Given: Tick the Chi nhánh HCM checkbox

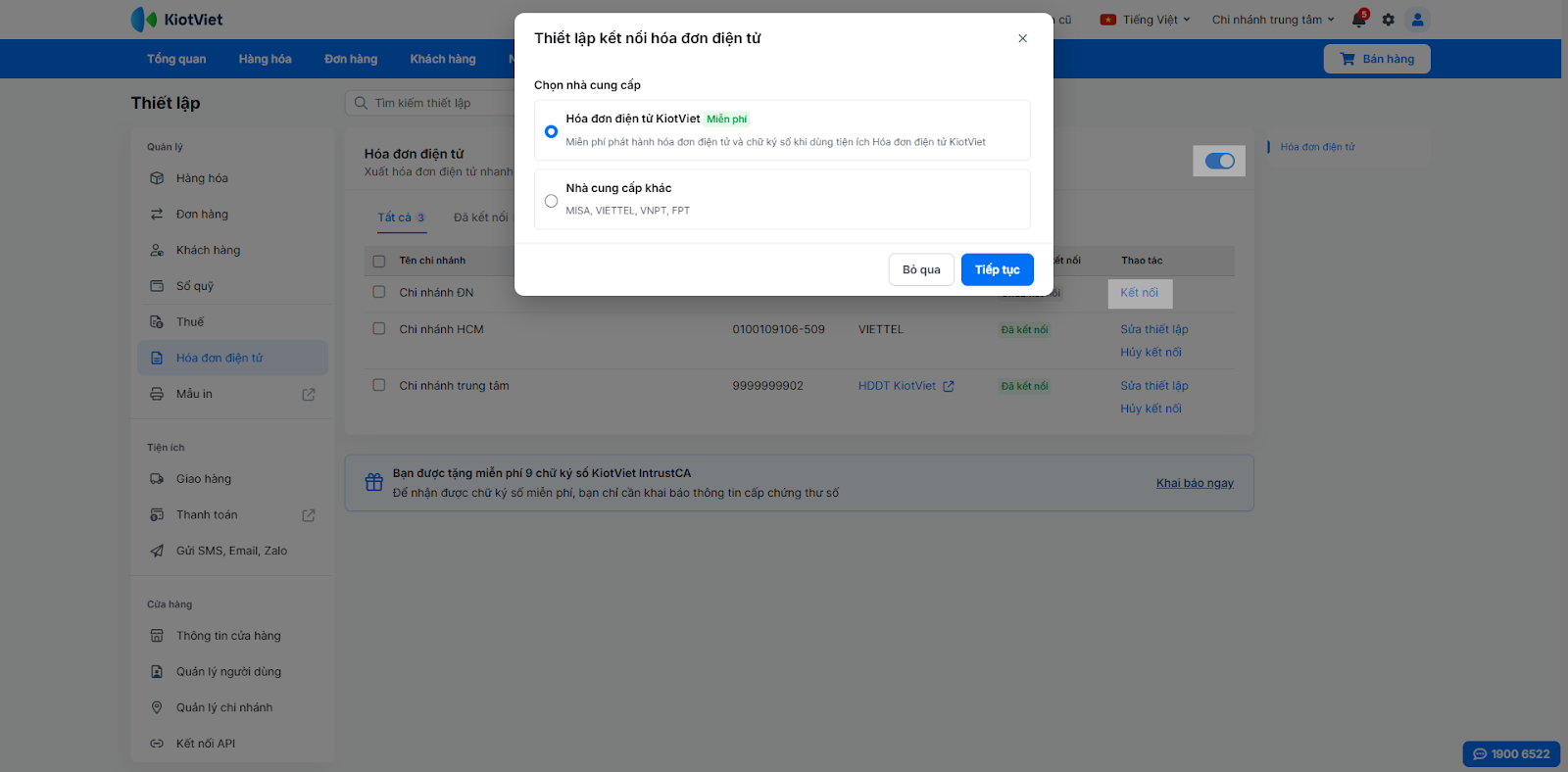Looking at the screenshot, I should [x=379, y=329].
